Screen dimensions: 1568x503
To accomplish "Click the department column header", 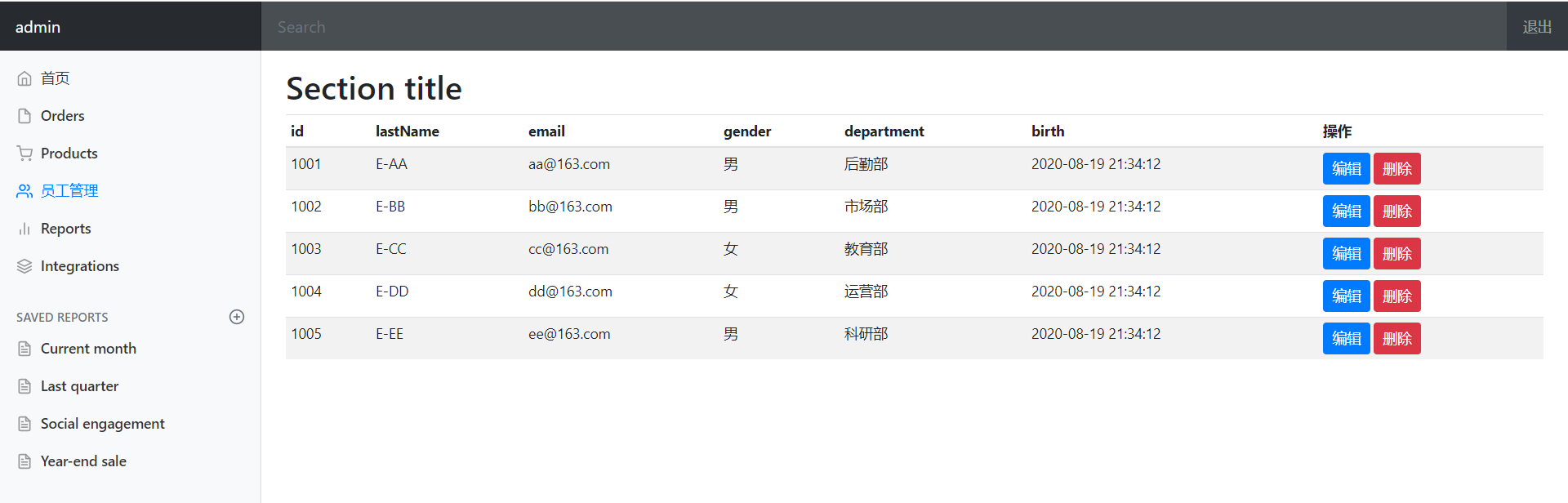I will (x=884, y=131).
